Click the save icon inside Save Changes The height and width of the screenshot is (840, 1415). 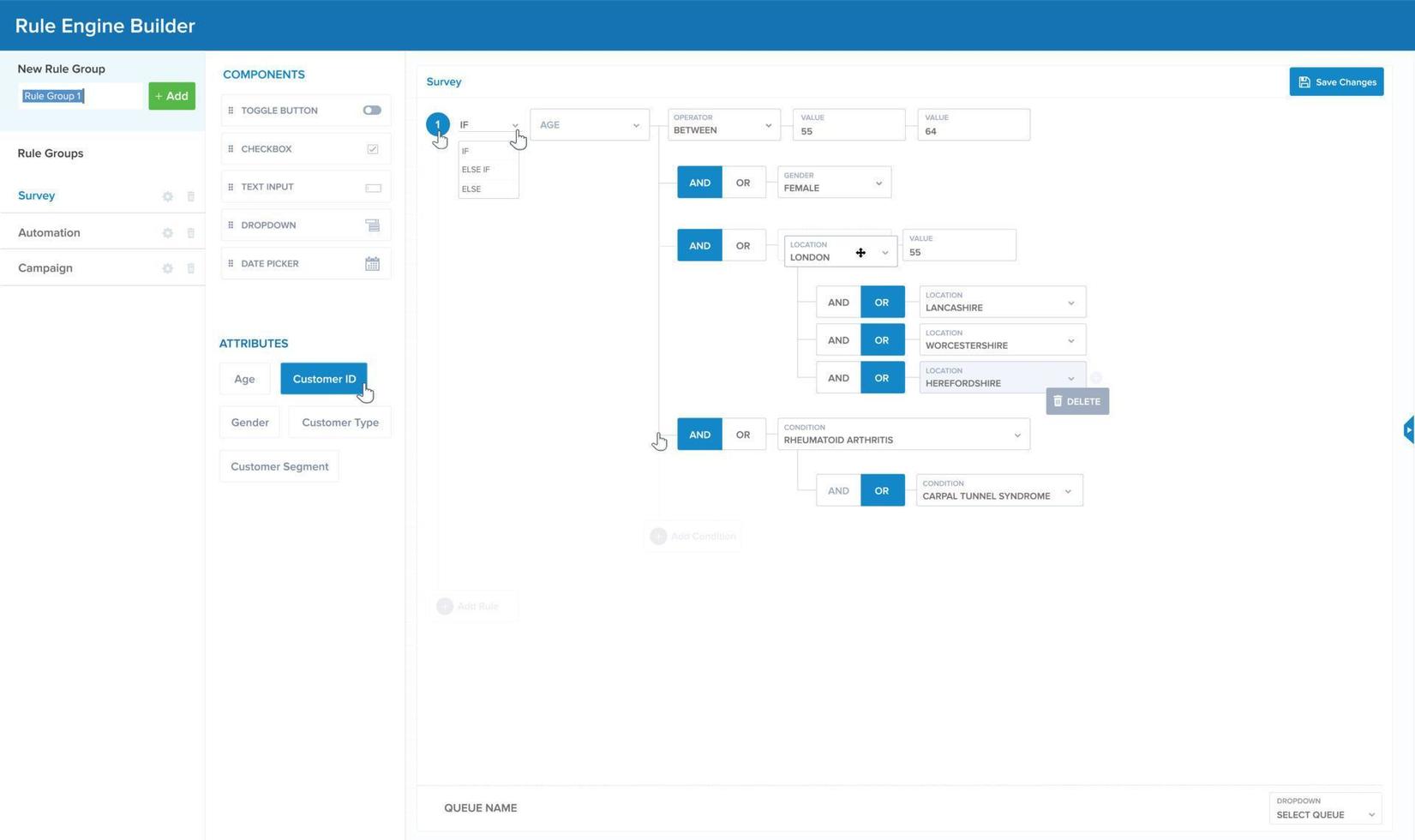[1305, 81]
